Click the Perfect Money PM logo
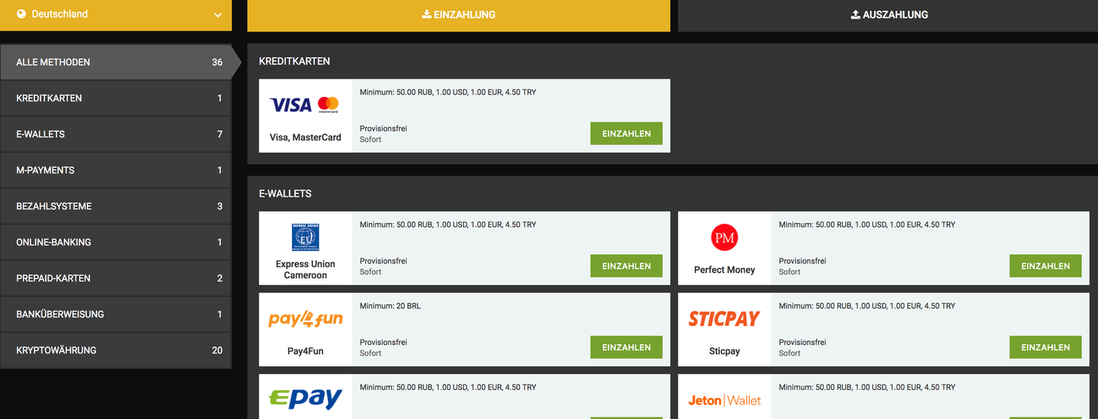Screen dimensions: 1098x419 tap(724, 238)
